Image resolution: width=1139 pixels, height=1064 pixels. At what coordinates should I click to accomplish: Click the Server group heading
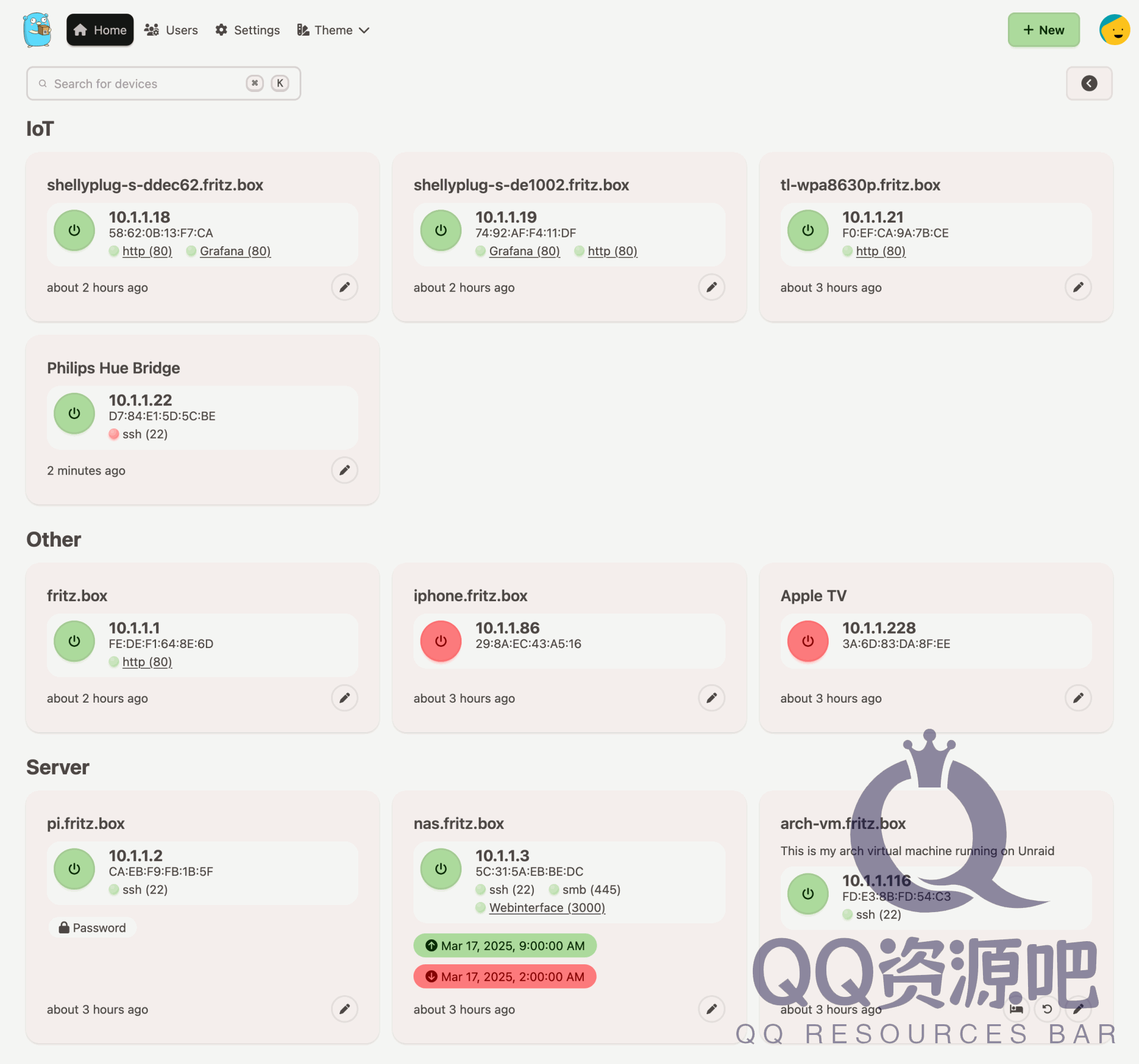pos(58,767)
